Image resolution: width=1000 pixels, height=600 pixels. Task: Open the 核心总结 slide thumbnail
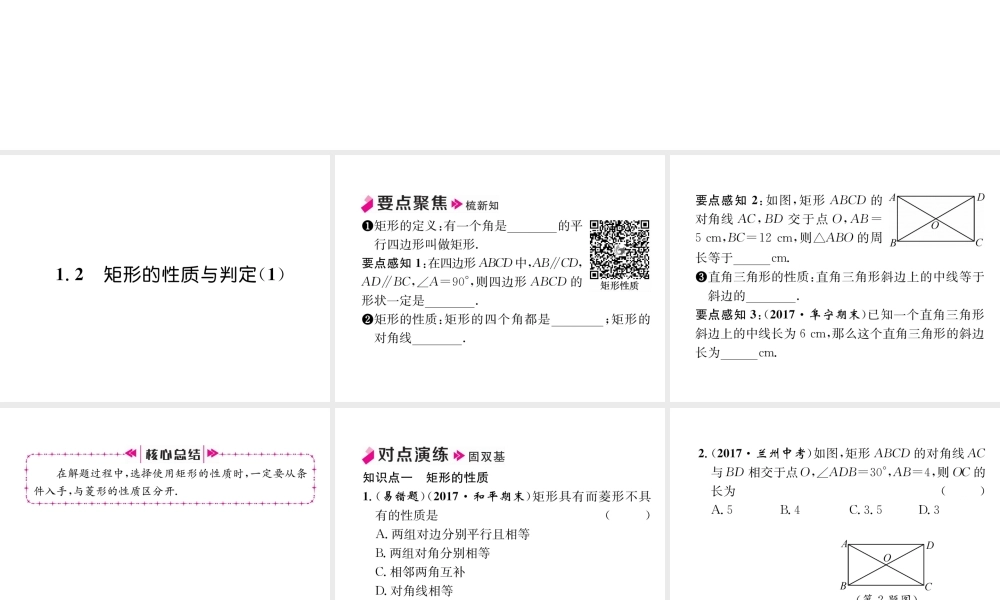tap(165, 504)
